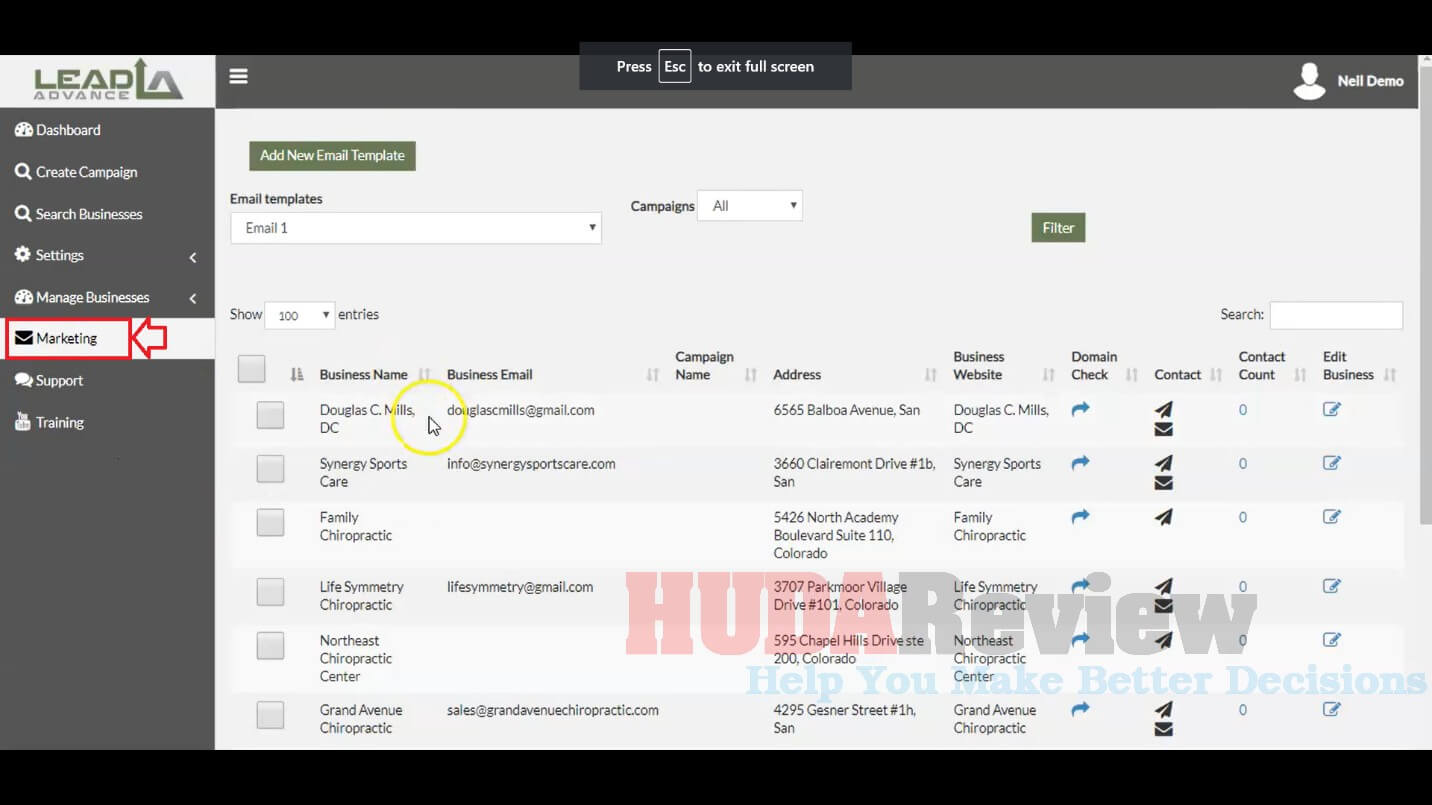Open the hamburger navigation menu

[238, 75]
